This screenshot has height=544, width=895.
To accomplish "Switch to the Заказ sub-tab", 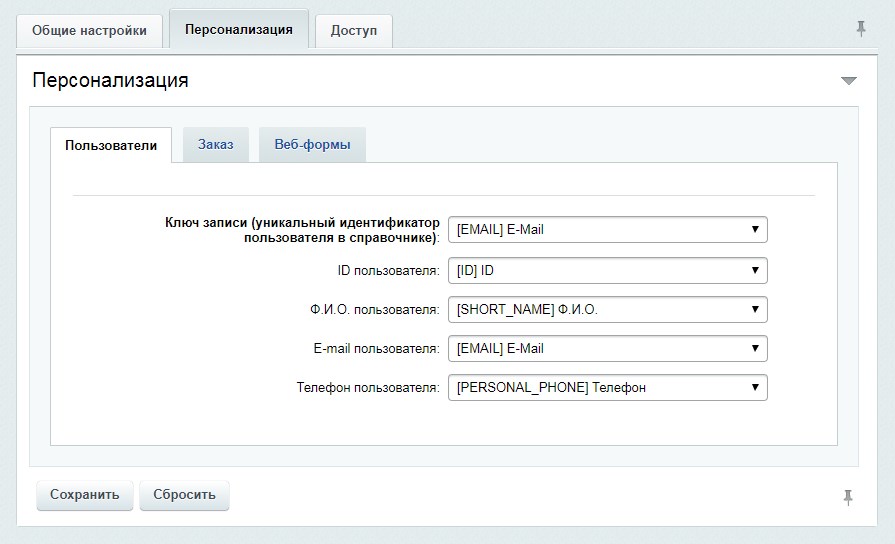I will pos(216,144).
